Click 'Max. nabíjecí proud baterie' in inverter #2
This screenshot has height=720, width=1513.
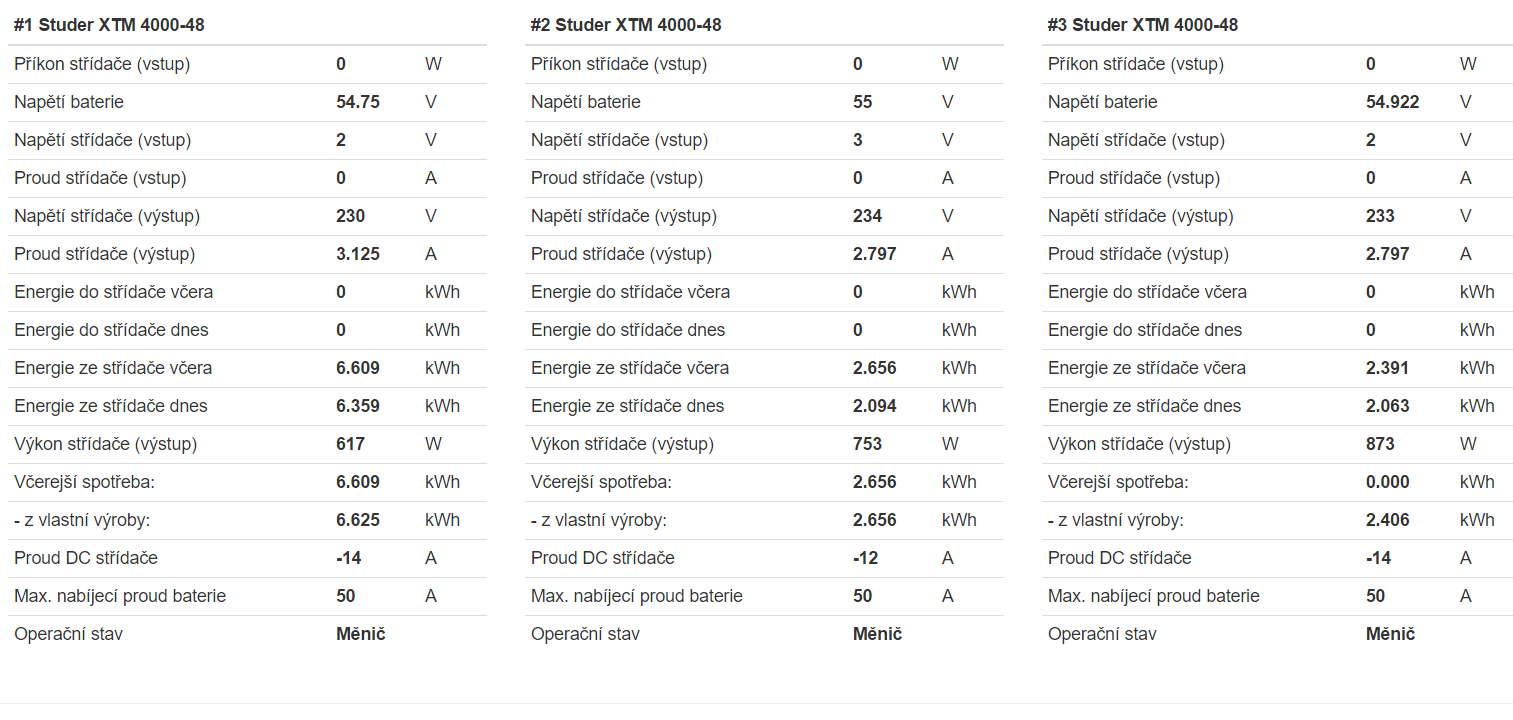coord(637,596)
